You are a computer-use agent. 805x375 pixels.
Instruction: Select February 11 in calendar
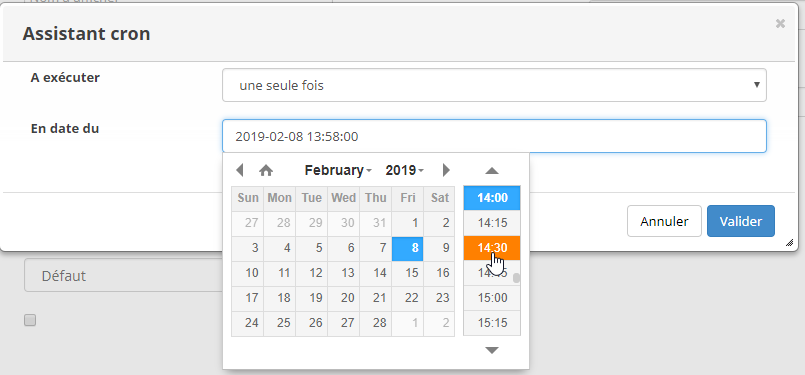click(x=280, y=274)
